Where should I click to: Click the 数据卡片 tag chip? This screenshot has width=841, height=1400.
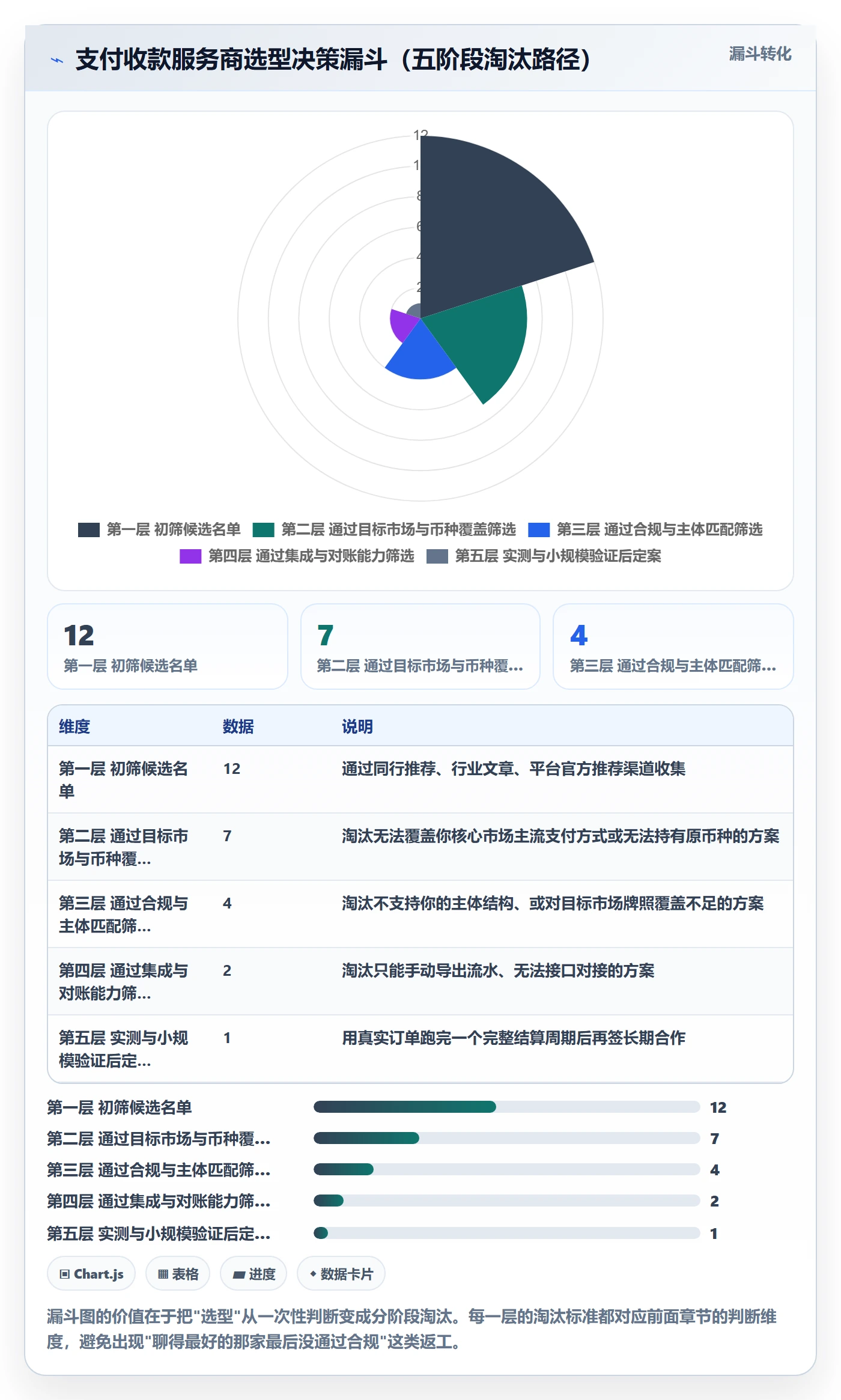tap(341, 1273)
